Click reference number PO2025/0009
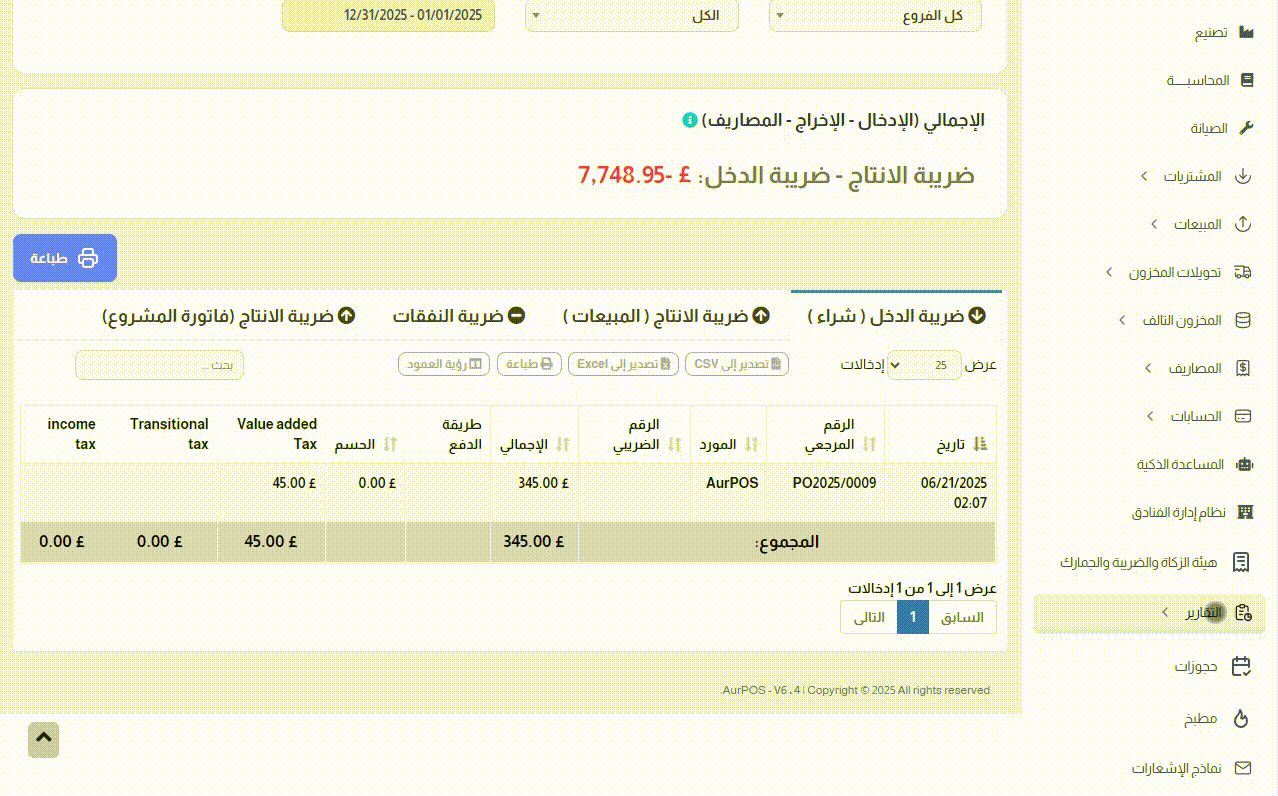The height and width of the screenshot is (796, 1278). pos(834,483)
